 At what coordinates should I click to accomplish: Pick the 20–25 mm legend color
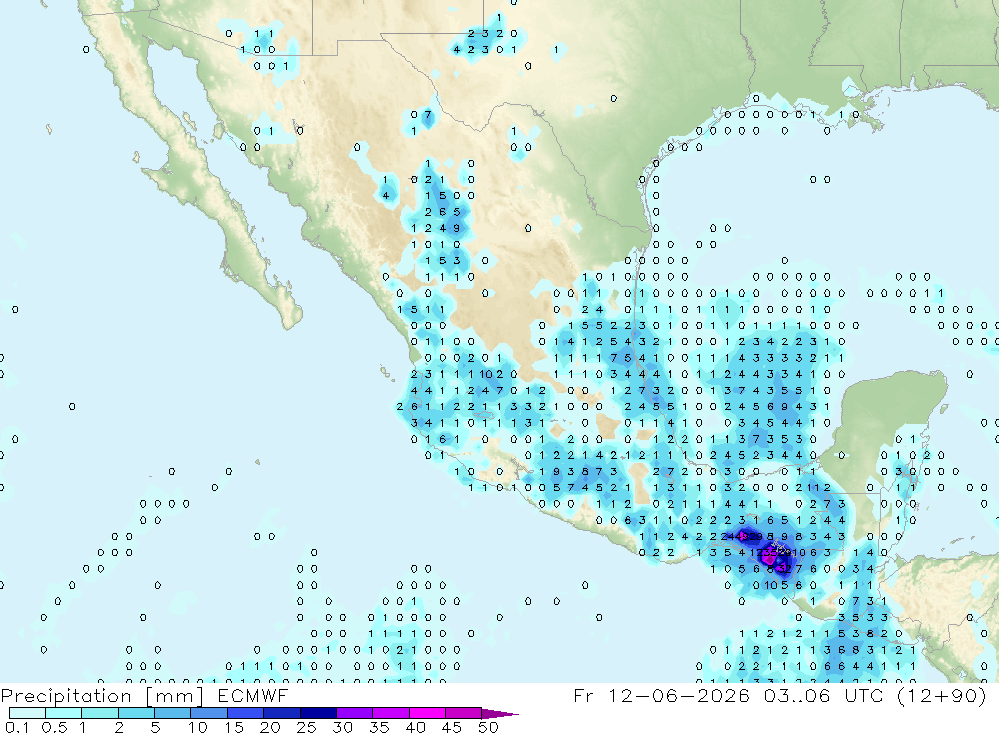pyautogui.click(x=281, y=713)
